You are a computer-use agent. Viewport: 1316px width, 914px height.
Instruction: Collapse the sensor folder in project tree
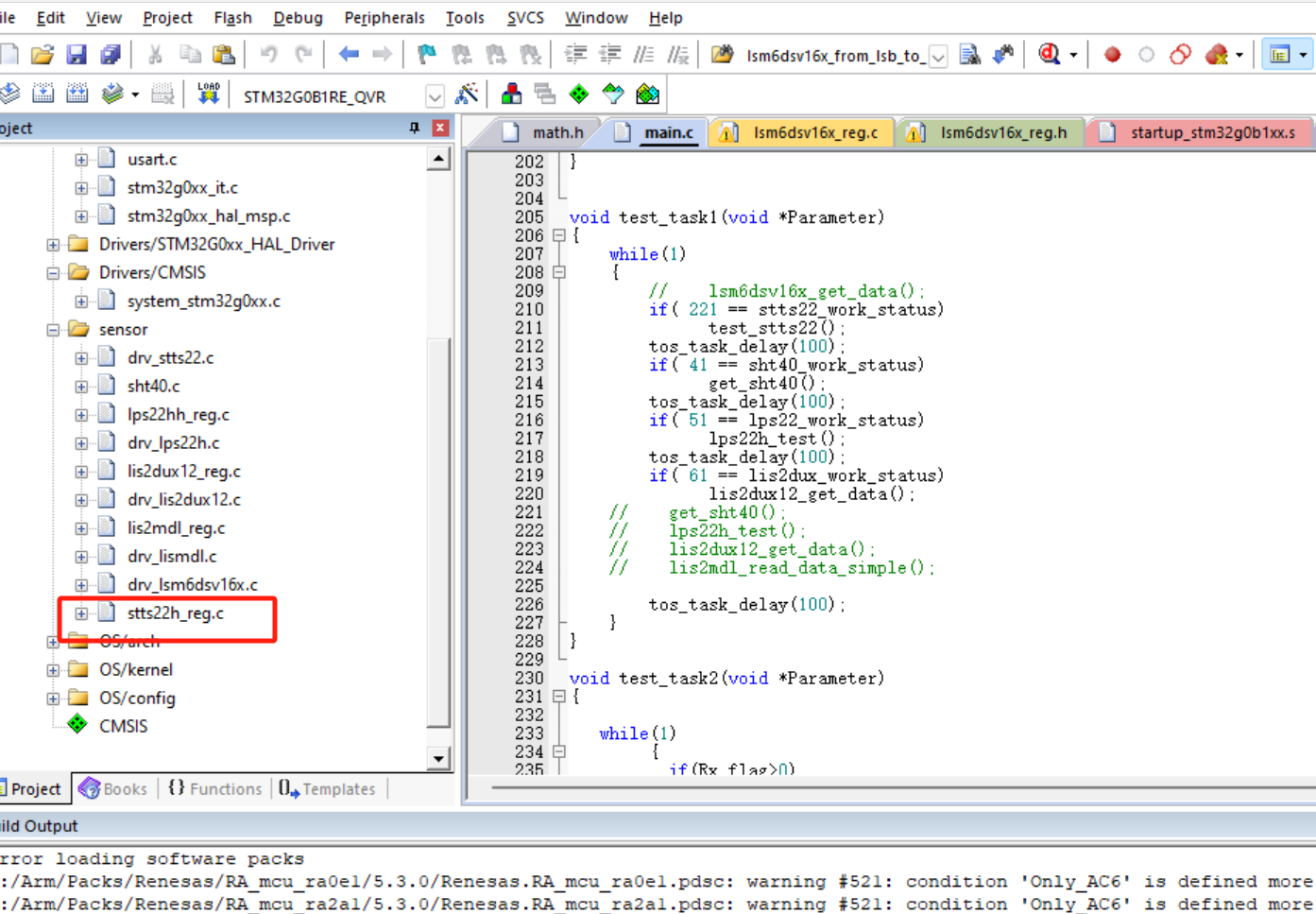coord(54,330)
